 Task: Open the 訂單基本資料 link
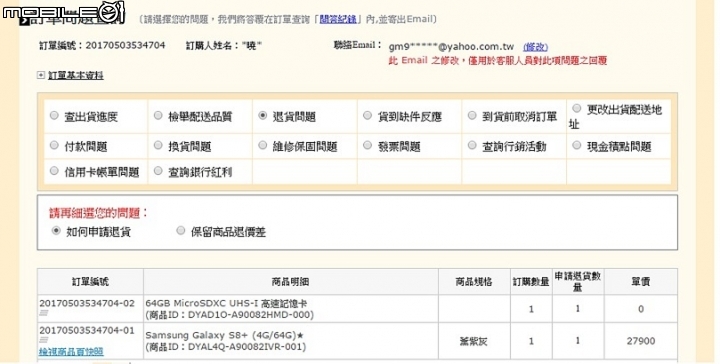click(76, 75)
